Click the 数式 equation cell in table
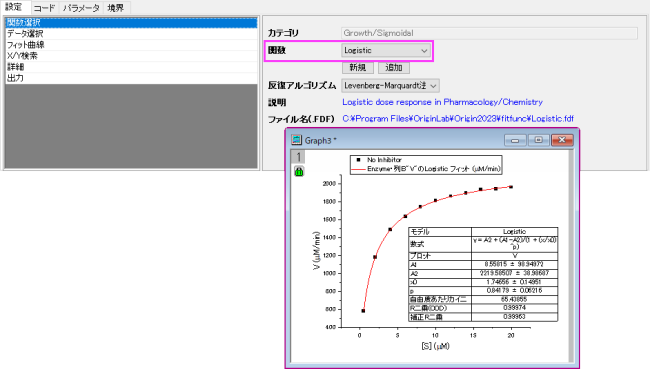650x369 pixels. pos(514,244)
